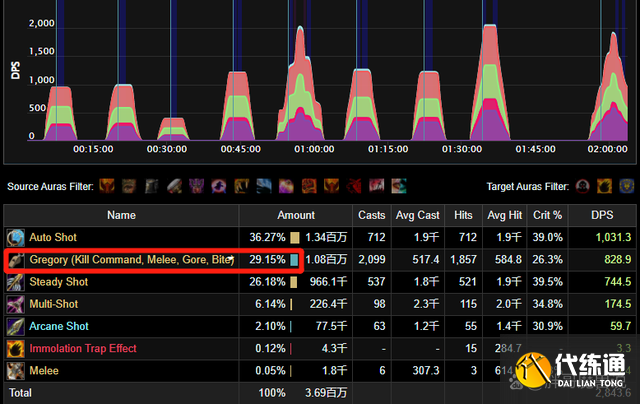640x404 pixels.
Task: Expand the Gregory pet ability breakdown
Action: 130,260
